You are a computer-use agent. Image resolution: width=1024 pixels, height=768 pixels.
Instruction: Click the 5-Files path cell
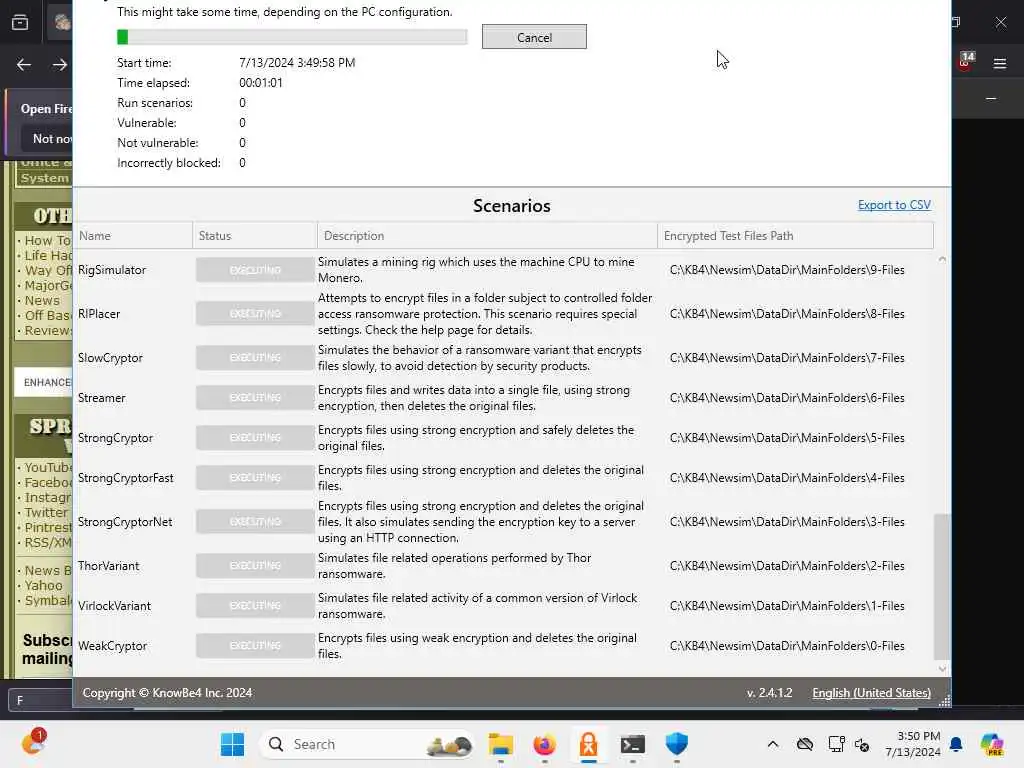787,438
